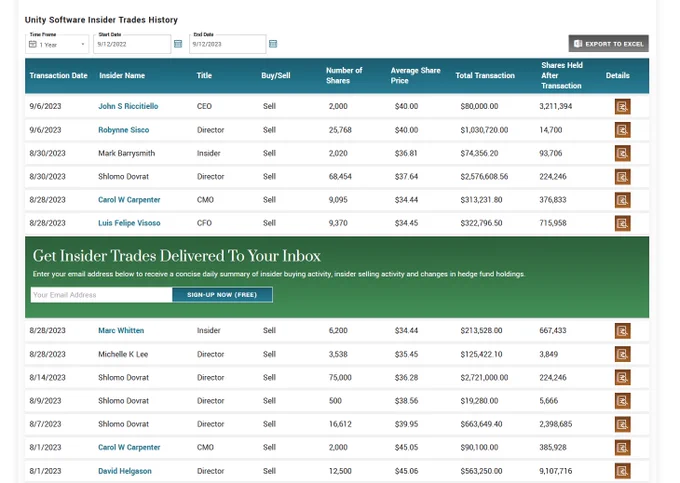The height and width of the screenshot is (483, 680).
Task: Select the Mark Barrysmith name cell
Action: pyautogui.click(x=127, y=153)
